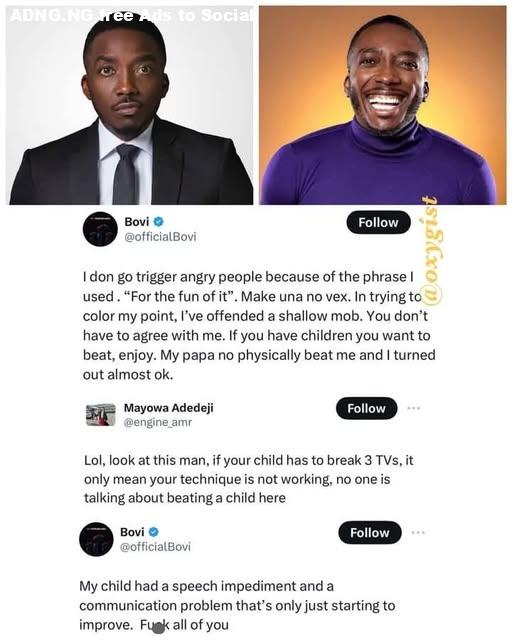Follow Mayowa Adedeji account
The height and width of the screenshot is (640, 512).
pyautogui.click(x=366, y=408)
